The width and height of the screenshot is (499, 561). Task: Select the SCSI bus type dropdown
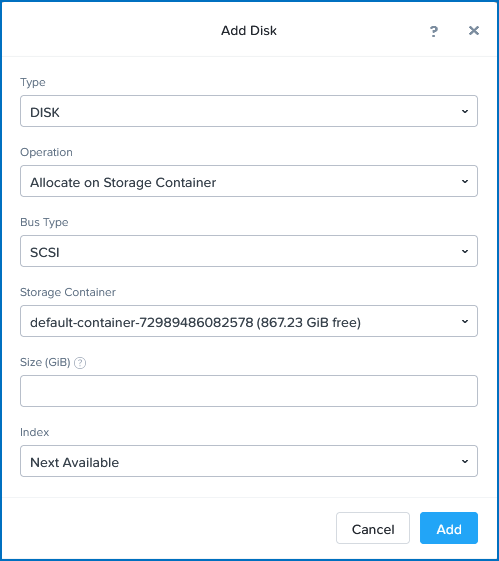[249, 251]
